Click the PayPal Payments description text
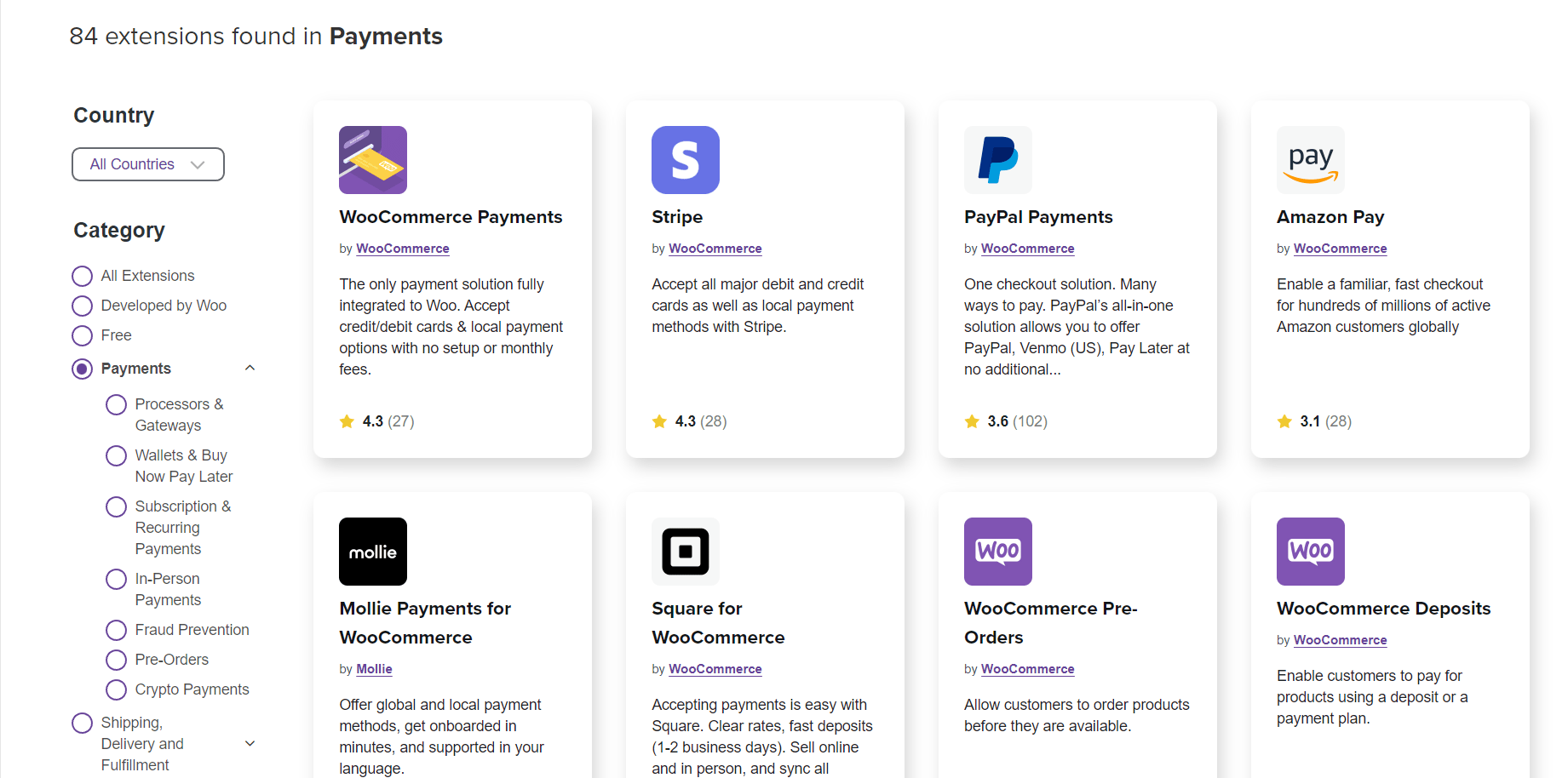The image size is (1568, 778). (1077, 327)
